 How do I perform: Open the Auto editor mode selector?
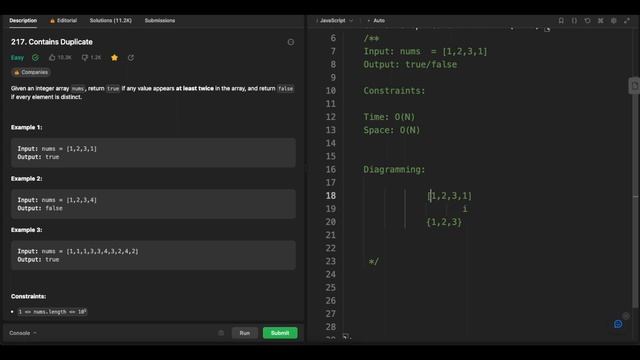pos(376,20)
